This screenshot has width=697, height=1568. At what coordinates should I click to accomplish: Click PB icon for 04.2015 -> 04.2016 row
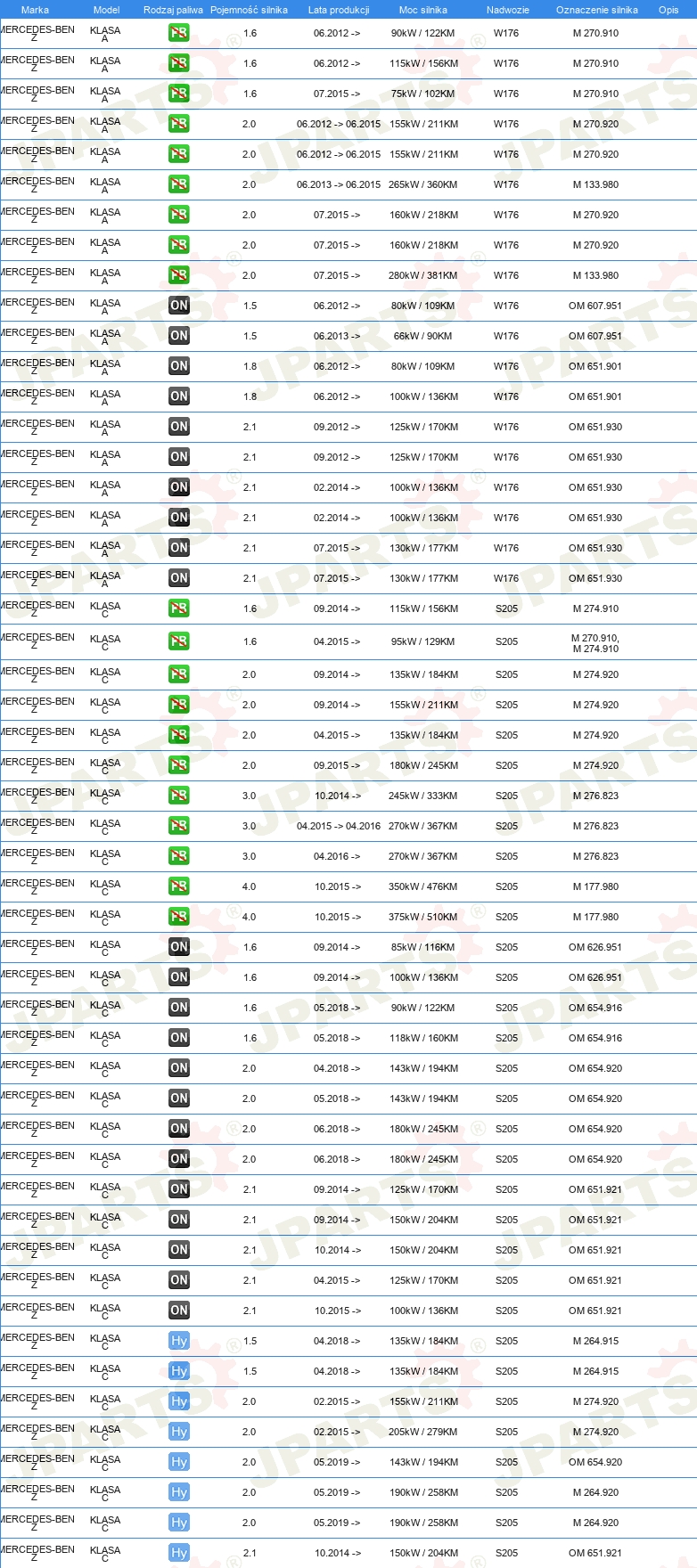coord(179,826)
